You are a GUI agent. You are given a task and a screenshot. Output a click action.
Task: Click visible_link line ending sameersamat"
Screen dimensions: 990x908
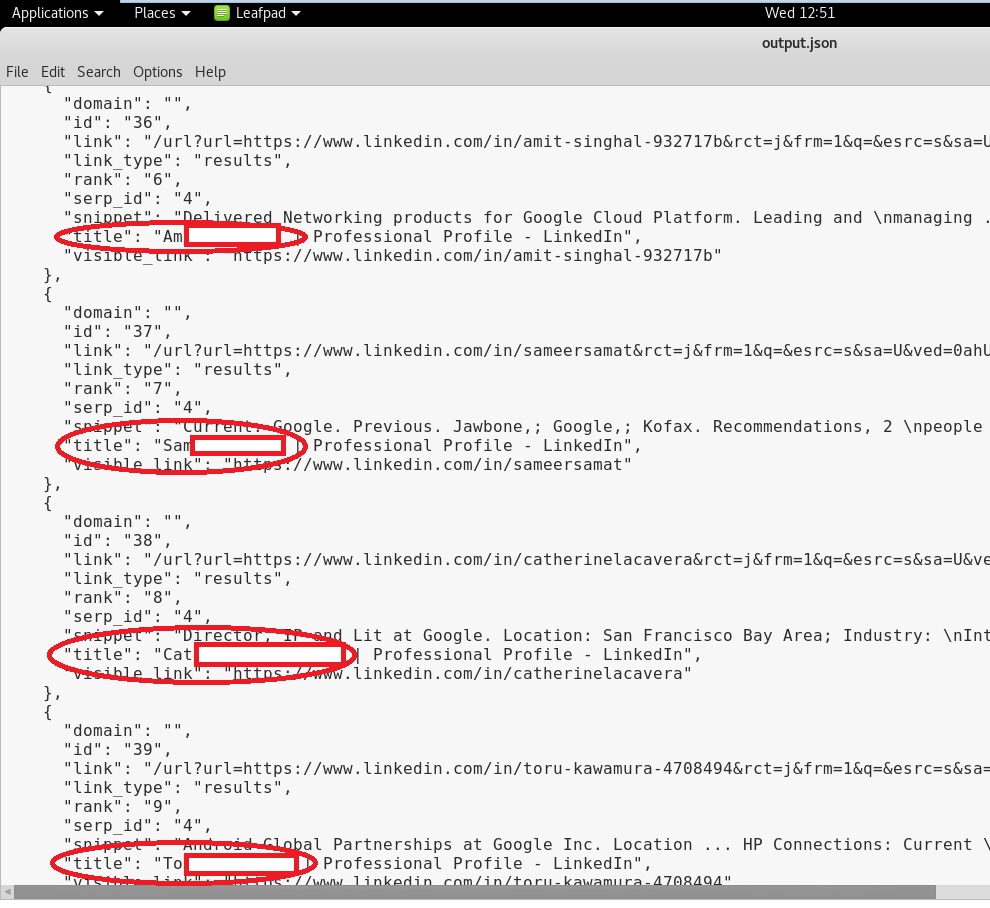pyautogui.click(x=348, y=464)
